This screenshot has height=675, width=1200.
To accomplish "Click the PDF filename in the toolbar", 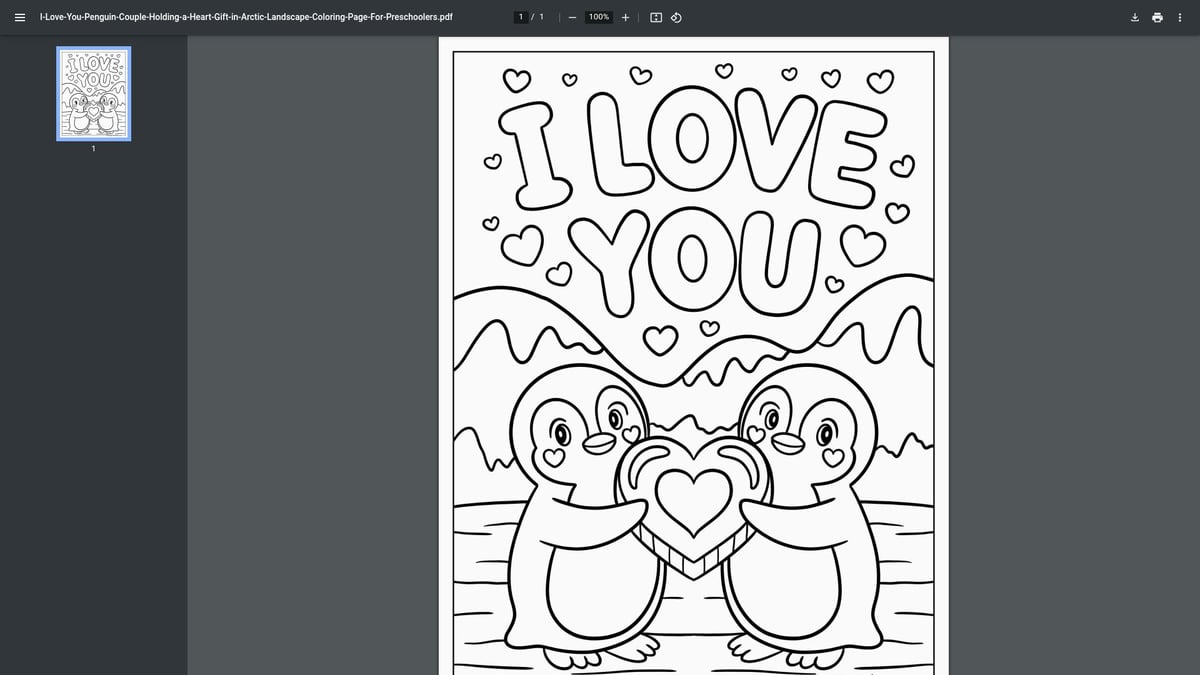I will click(244, 17).
